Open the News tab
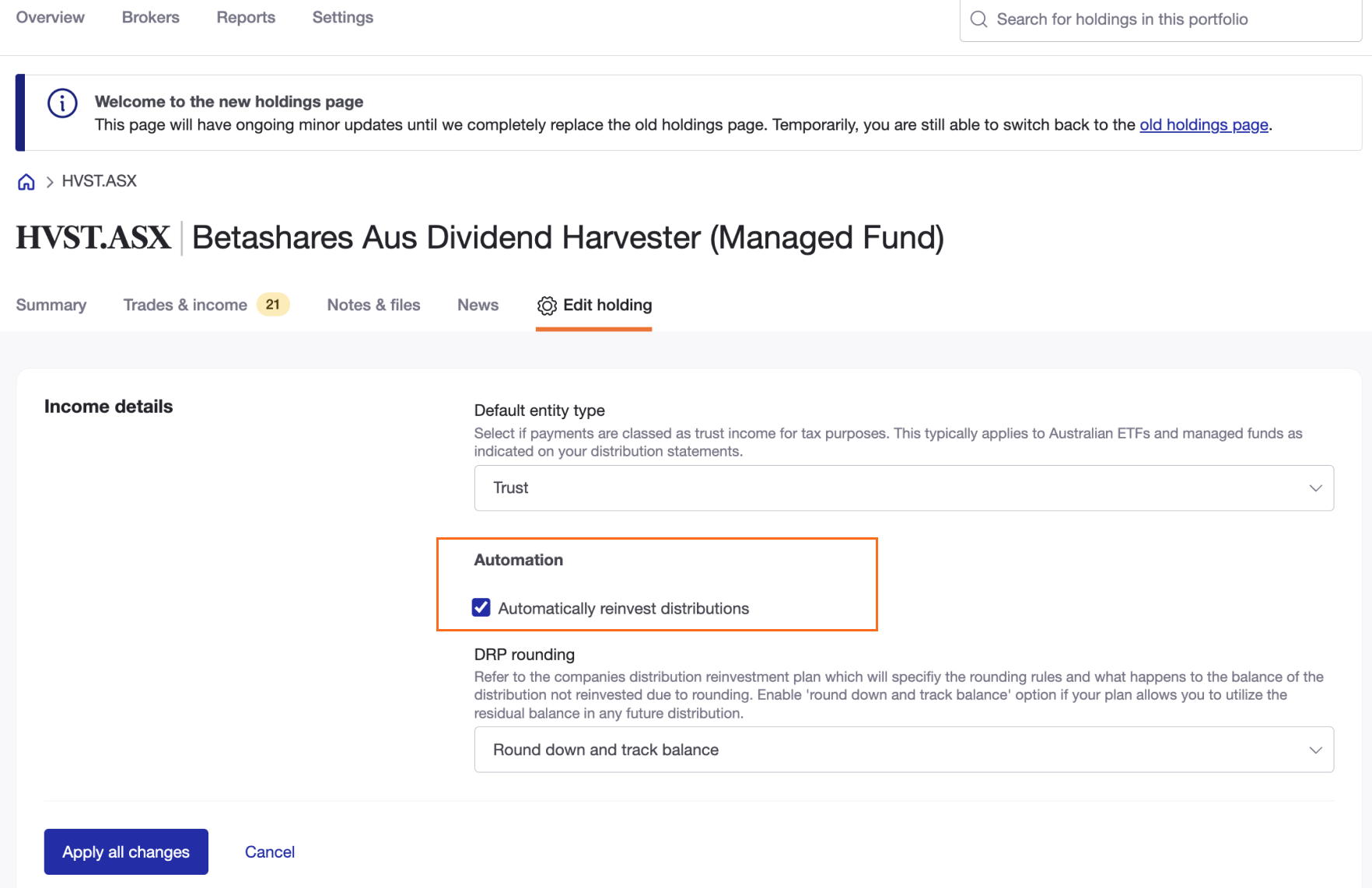Image resolution: width=1372 pixels, height=888 pixels. click(478, 305)
